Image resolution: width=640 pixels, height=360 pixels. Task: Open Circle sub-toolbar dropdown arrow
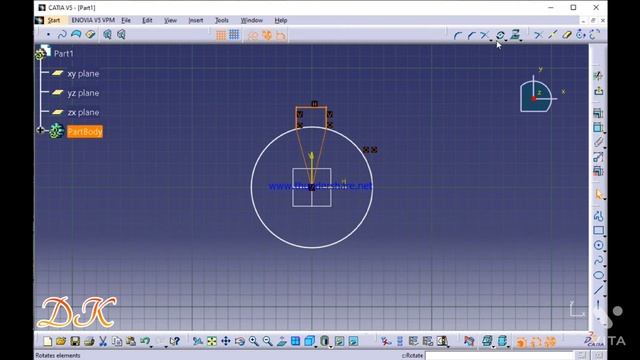click(604, 251)
